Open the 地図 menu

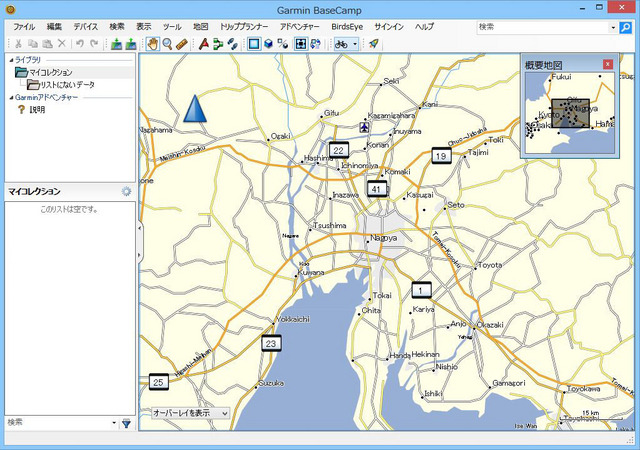pyautogui.click(x=201, y=27)
